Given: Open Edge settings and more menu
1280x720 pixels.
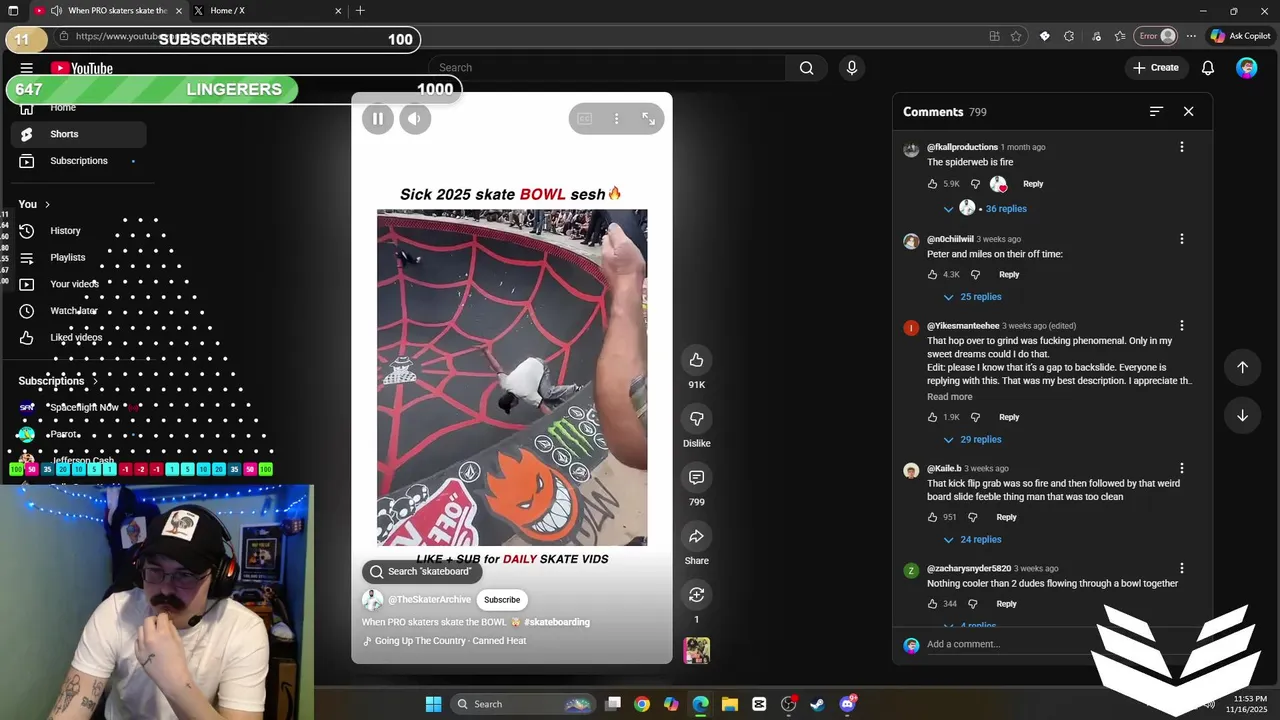Looking at the screenshot, I should (x=1191, y=36).
